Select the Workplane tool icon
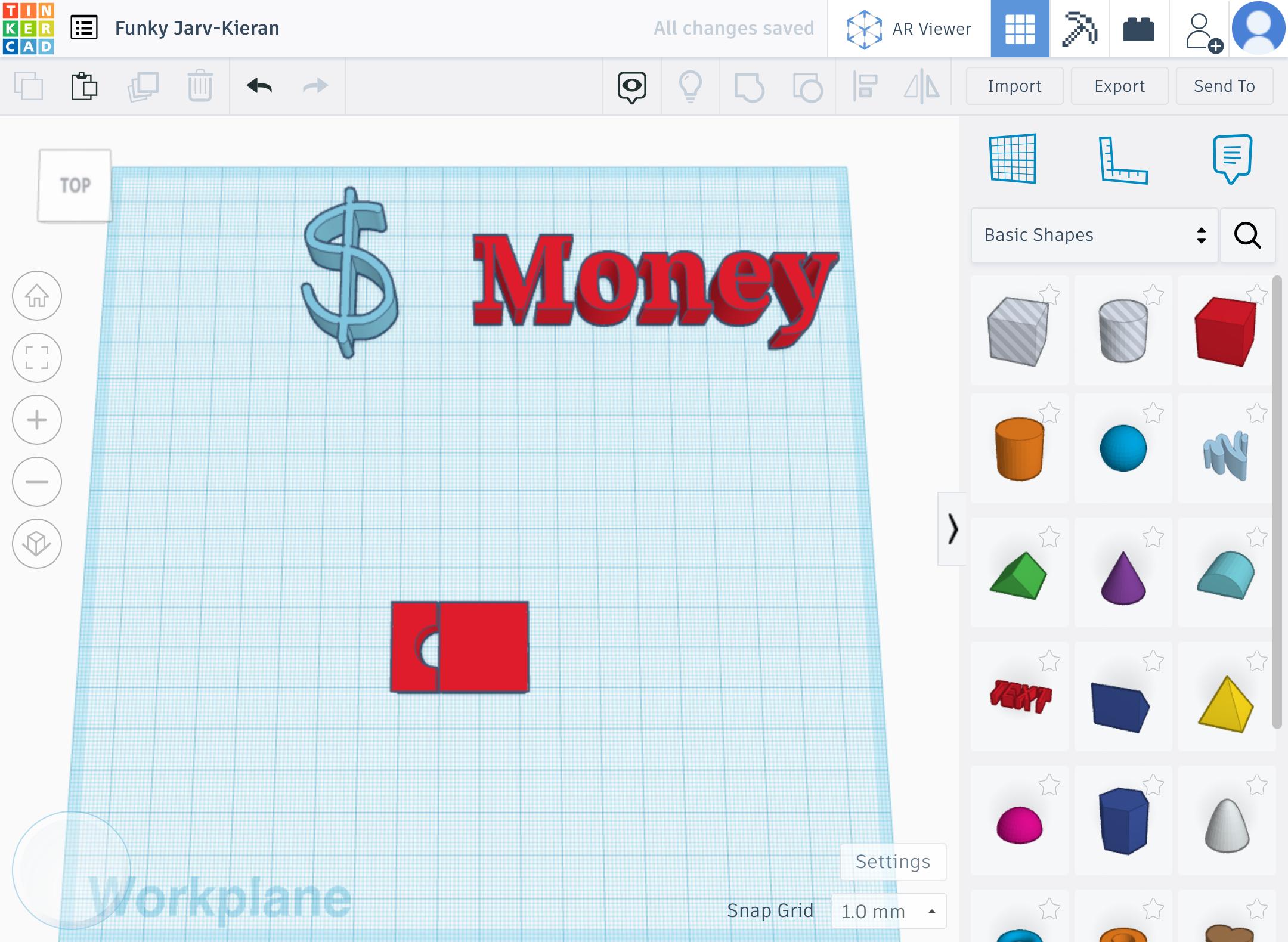 point(1013,159)
